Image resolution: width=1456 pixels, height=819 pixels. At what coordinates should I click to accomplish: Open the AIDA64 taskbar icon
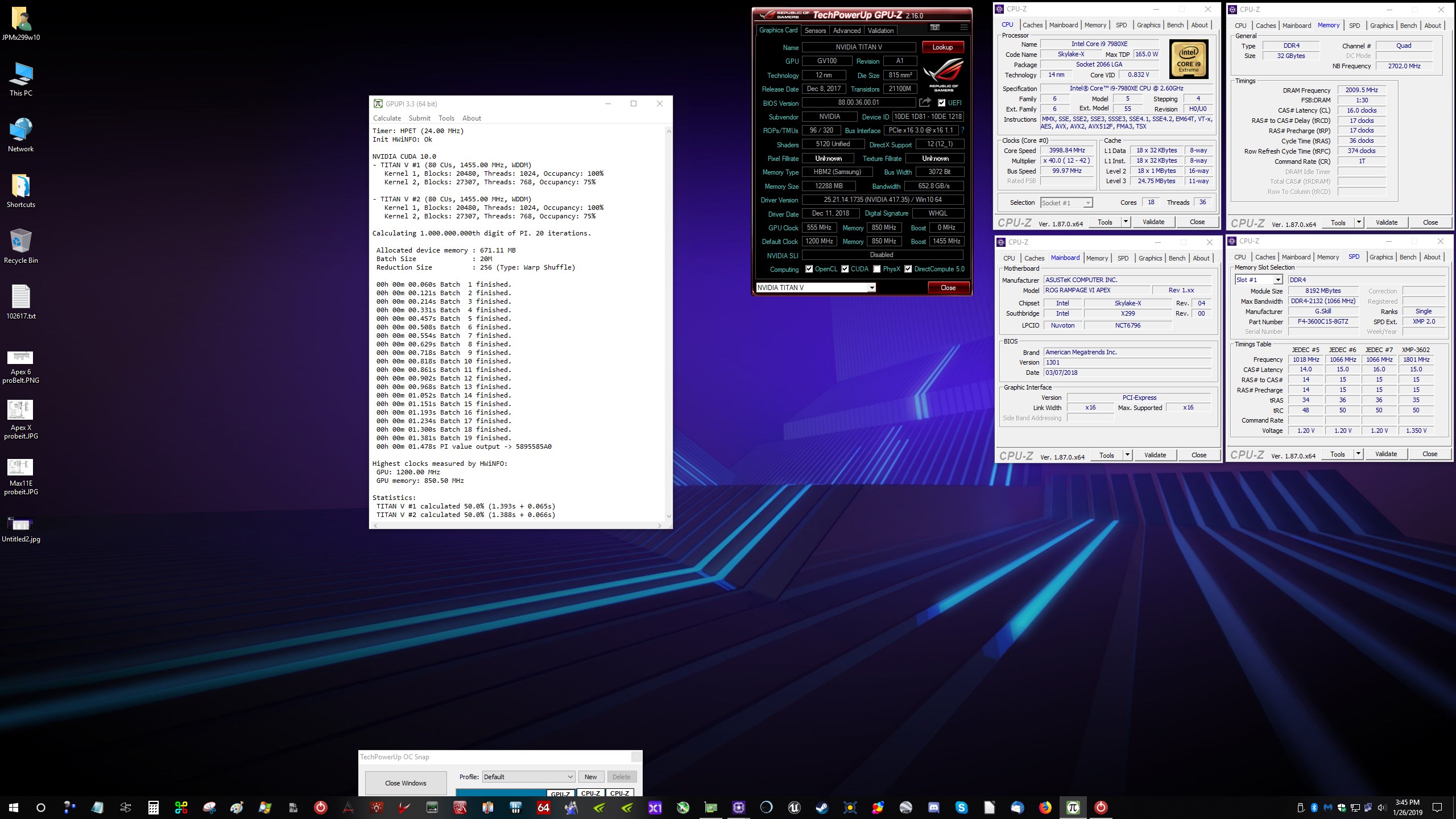coord(543,807)
